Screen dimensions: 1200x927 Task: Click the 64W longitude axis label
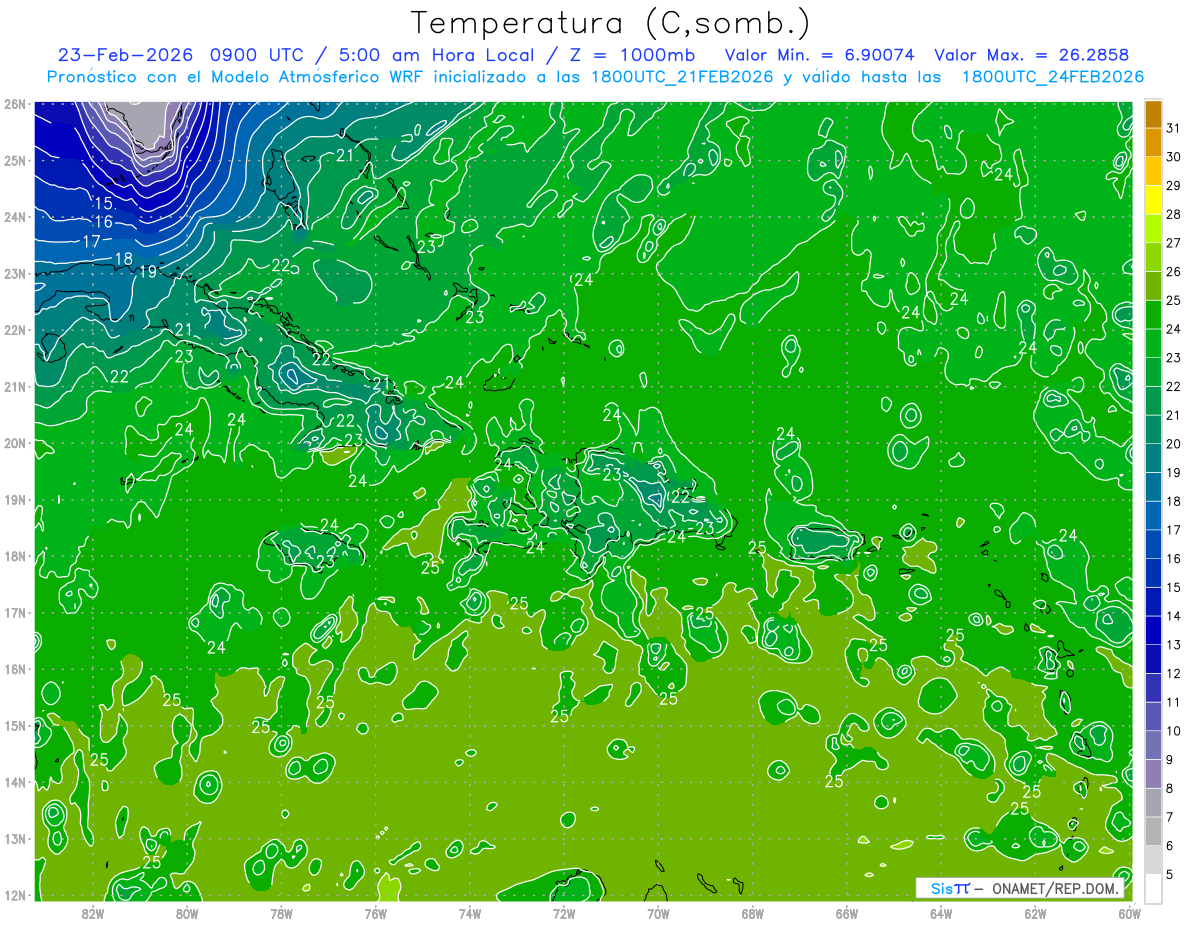(x=941, y=913)
